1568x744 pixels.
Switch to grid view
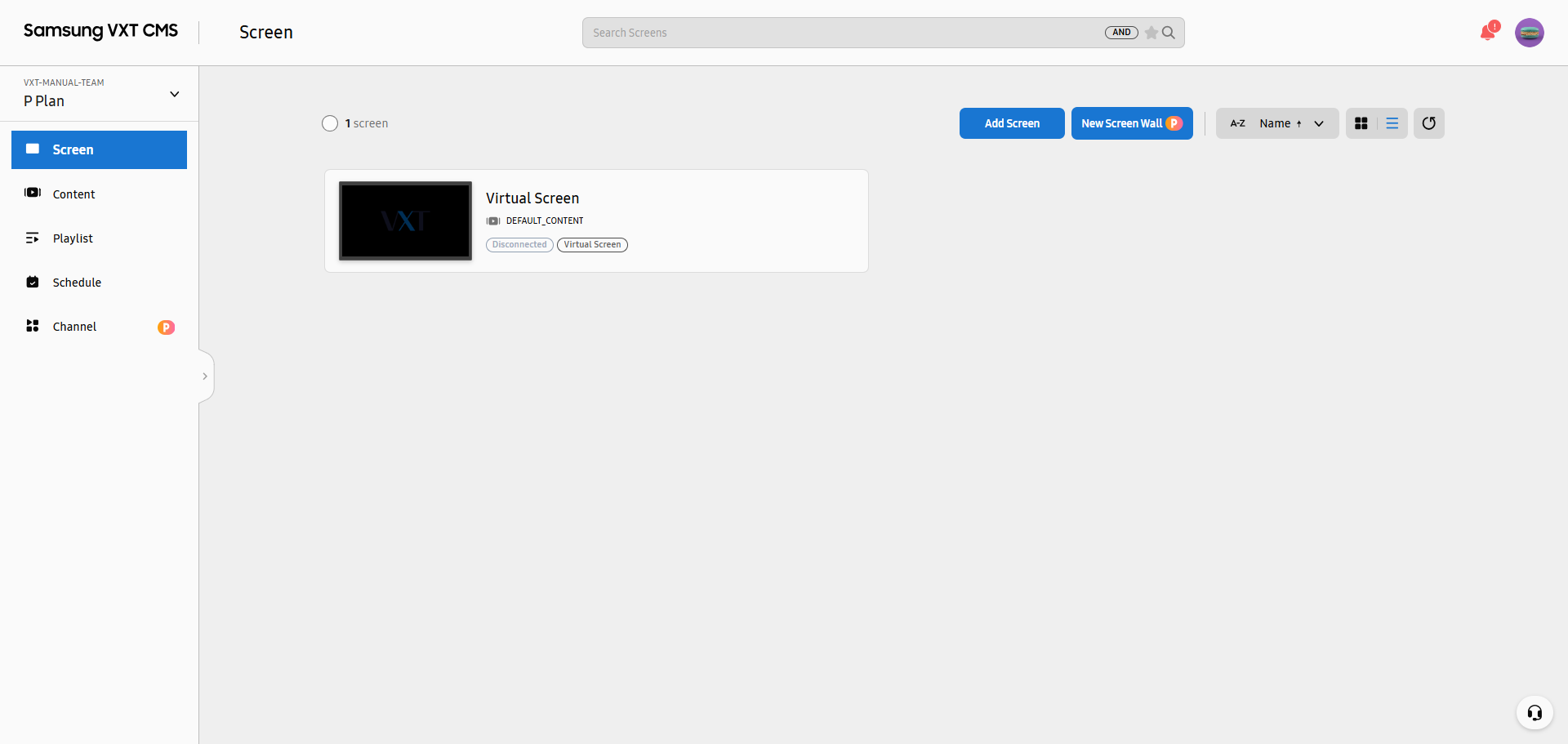[x=1361, y=123]
